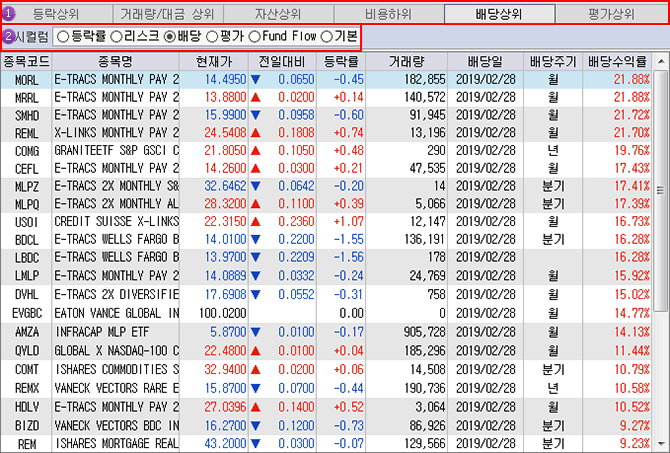Screen dimensions: 670x453
Task: Click the vertical scrollbar thumb
Action: pos(661,191)
